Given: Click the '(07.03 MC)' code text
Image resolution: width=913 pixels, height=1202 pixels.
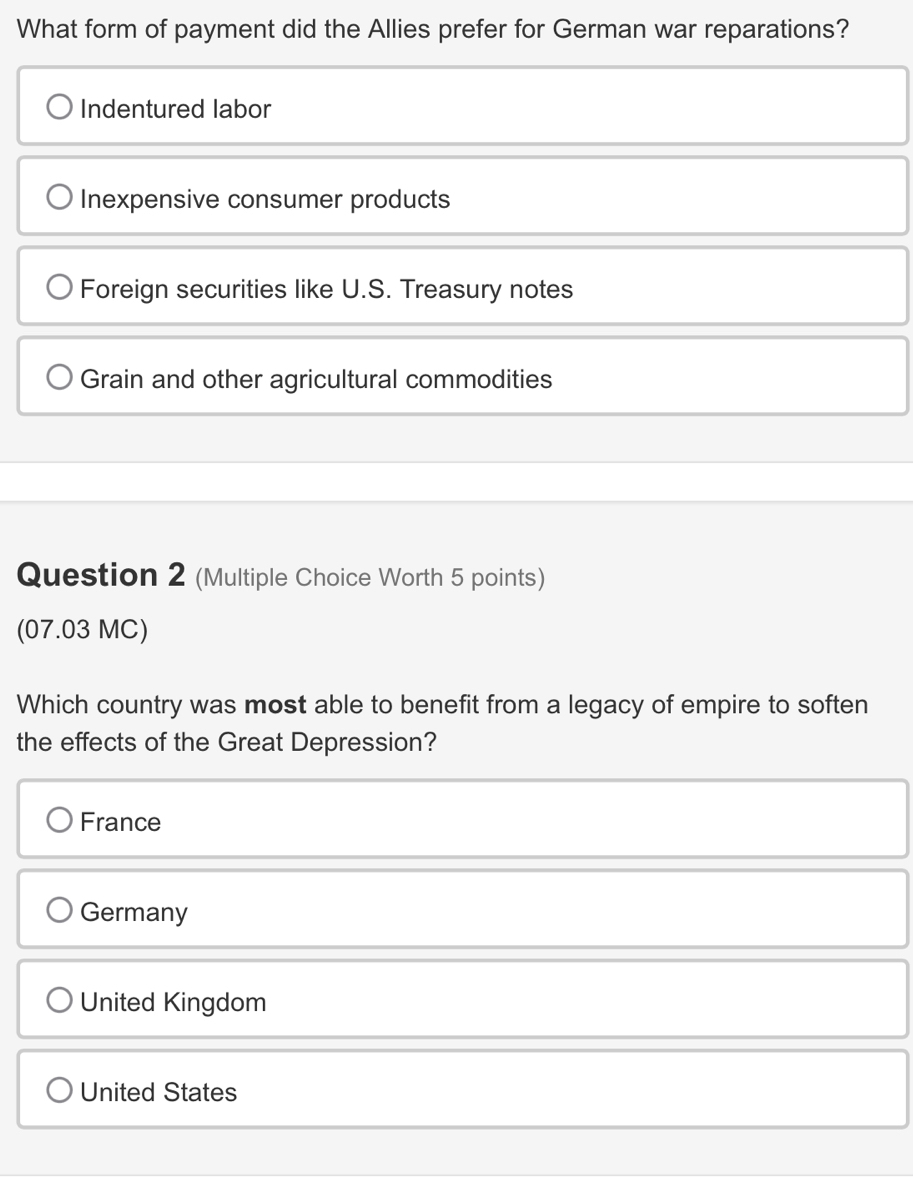Looking at the screenshot, I should [83, 630].
